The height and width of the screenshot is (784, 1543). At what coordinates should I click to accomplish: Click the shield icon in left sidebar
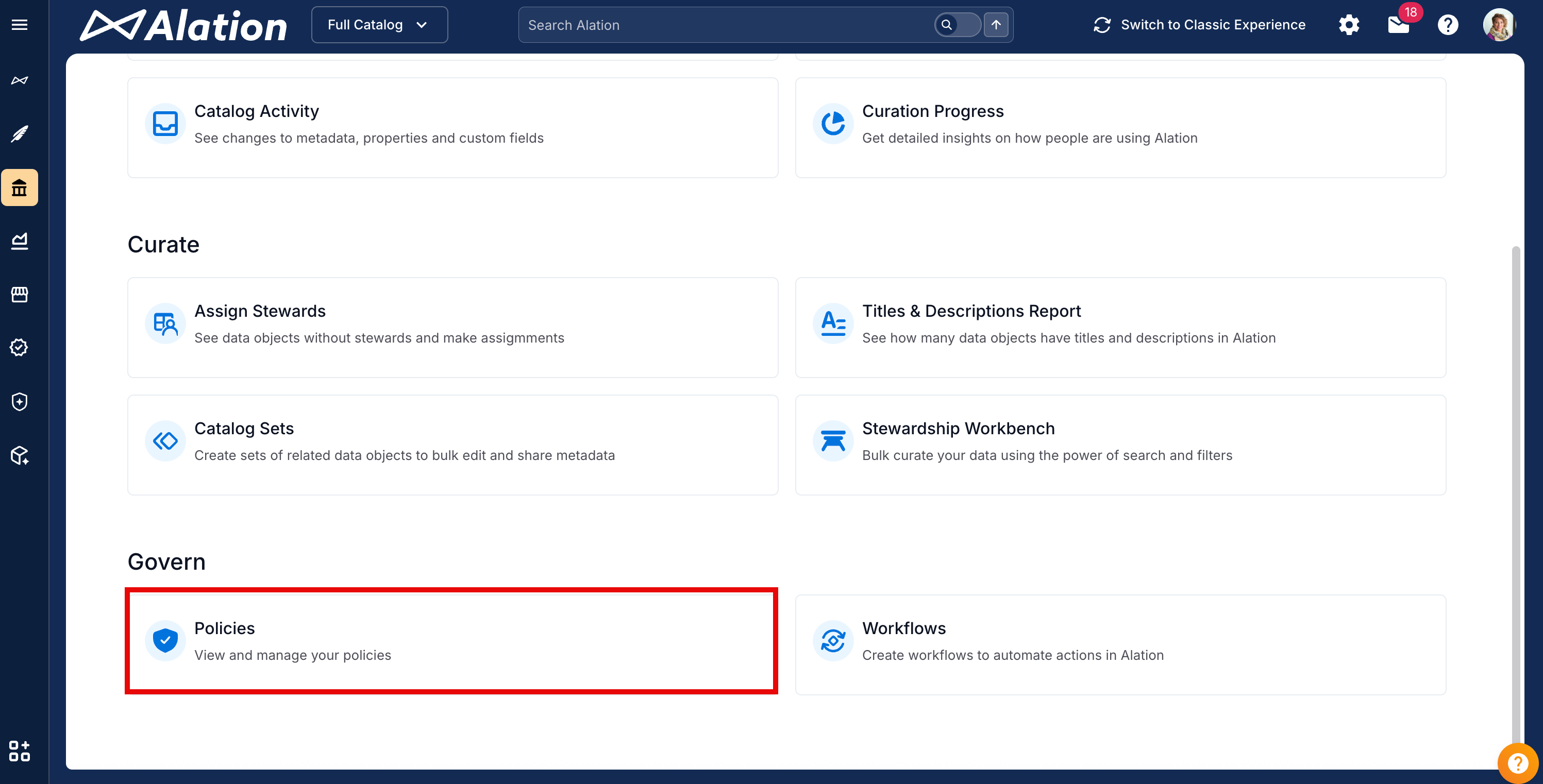(x=19, y=402)
